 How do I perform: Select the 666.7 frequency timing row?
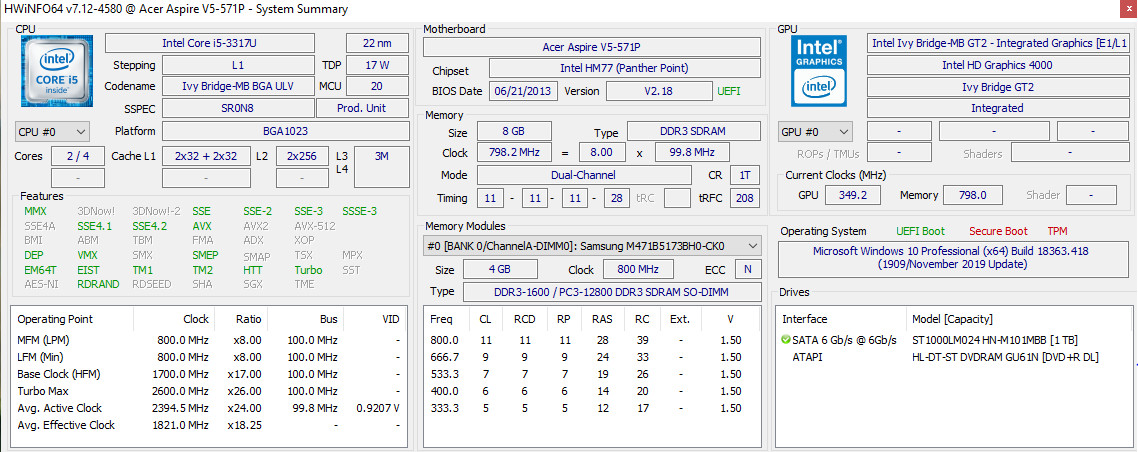tap(592, 357)
